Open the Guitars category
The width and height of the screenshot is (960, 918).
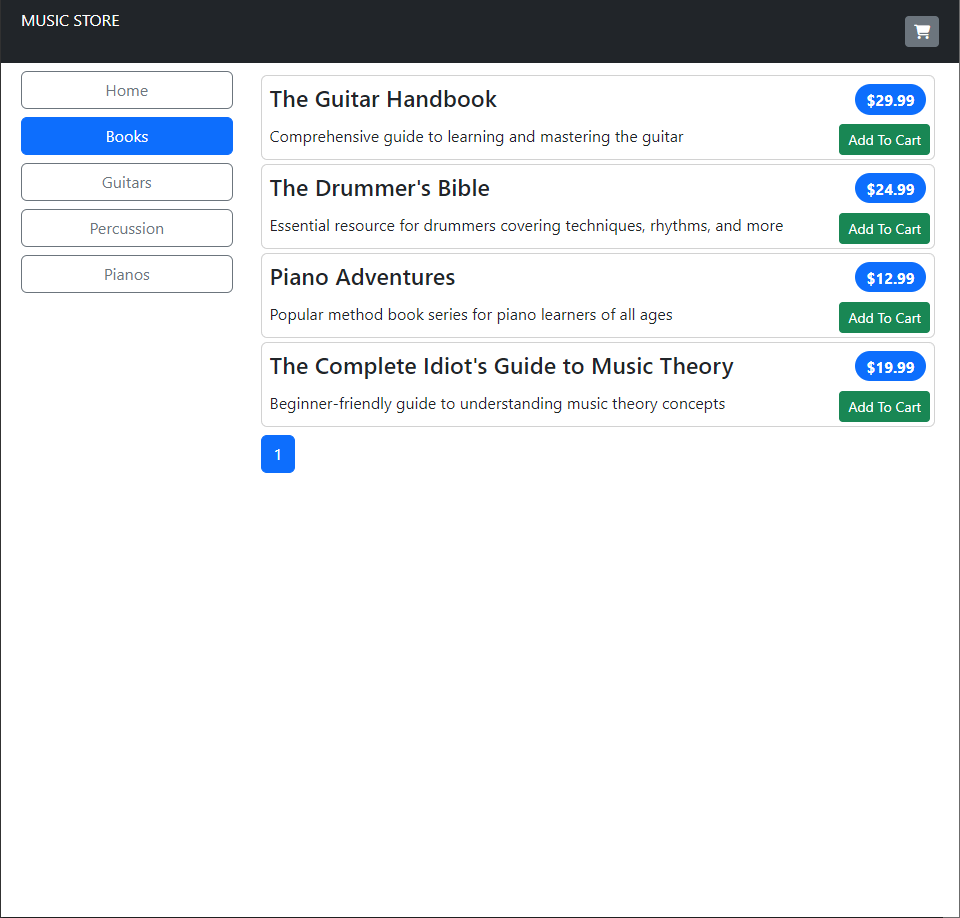click(x=127, y=182)
